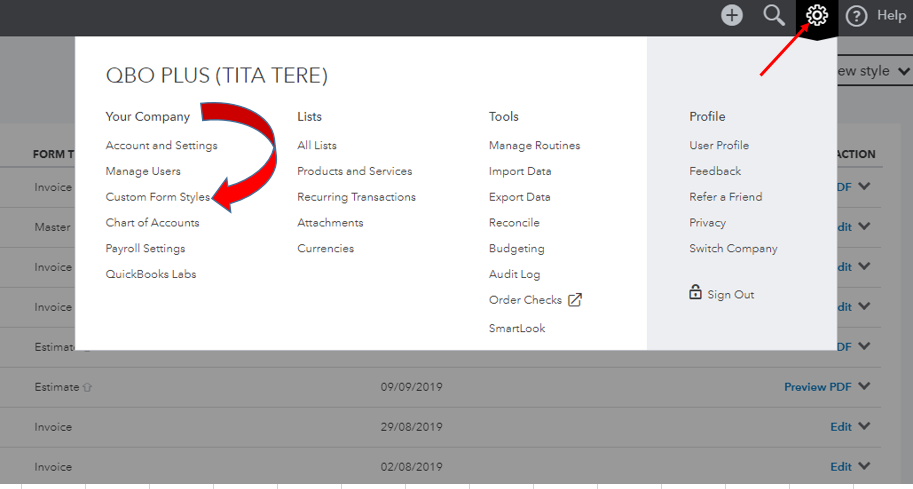This screenshot has width=913, height=489.
Task: Click Edit for the 29/08/2019 invoice
Action: [x=841, y=427]
